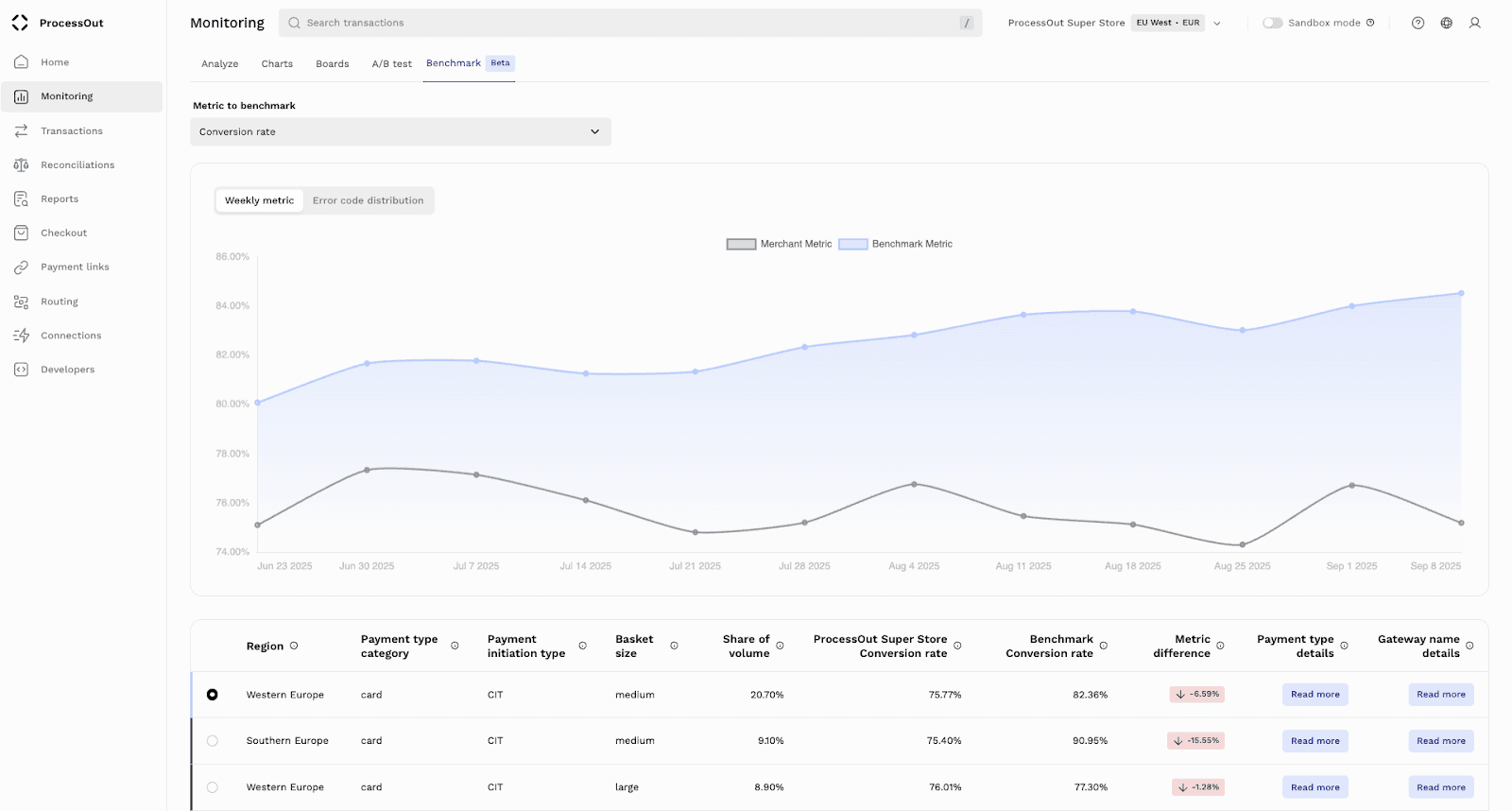
Task: Open Connections via its lightning icon
Action: pyautogui.click(x=21, y=336)
